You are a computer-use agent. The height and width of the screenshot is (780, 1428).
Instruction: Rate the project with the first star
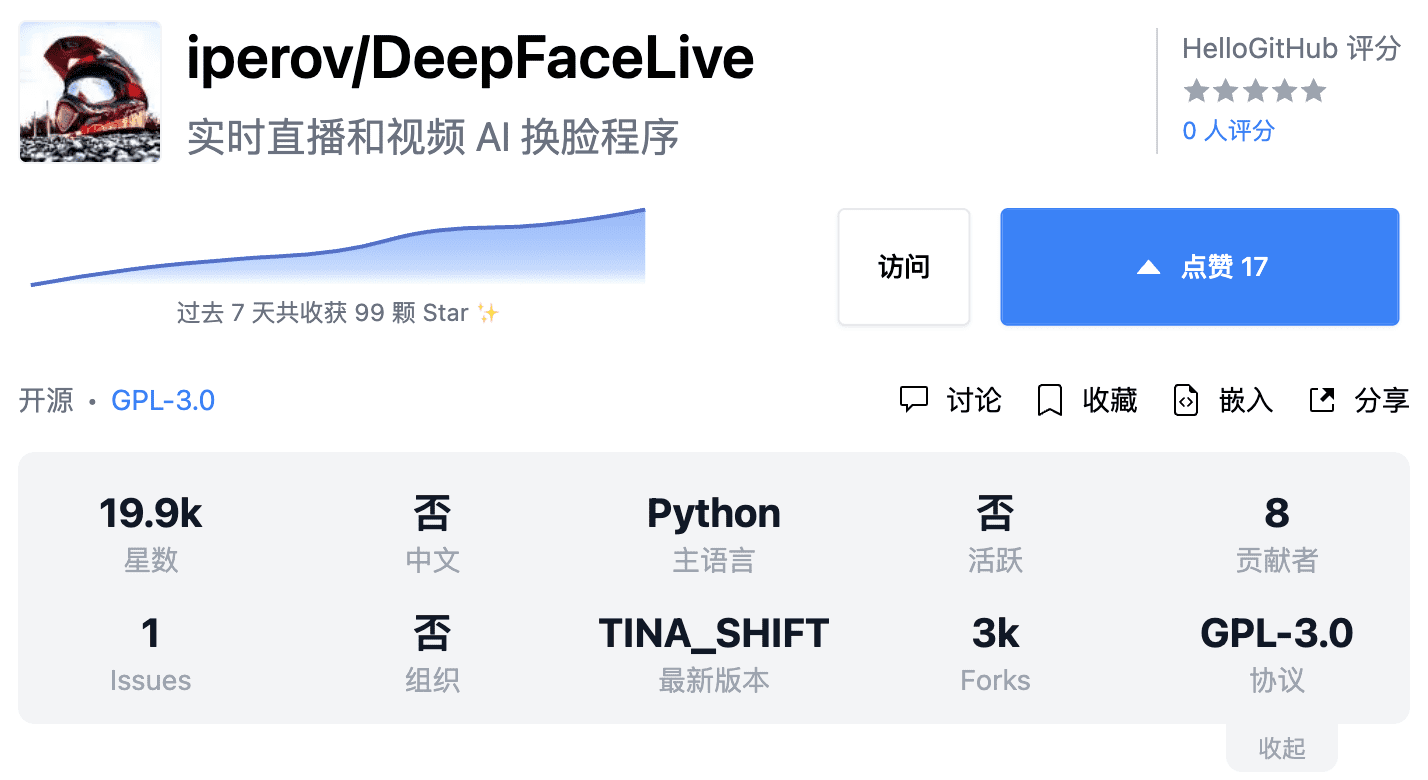click(x=1196, y=92)
